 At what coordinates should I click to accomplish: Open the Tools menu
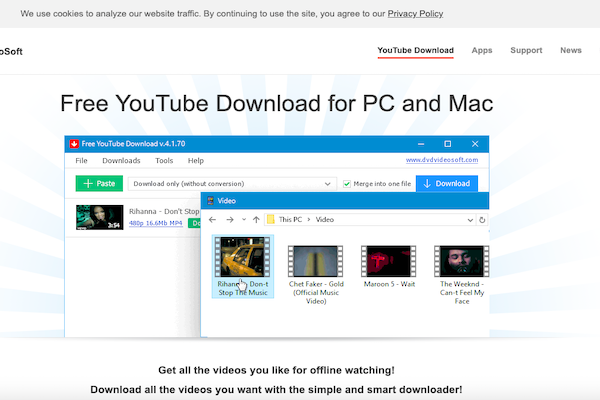coord(164,161)
